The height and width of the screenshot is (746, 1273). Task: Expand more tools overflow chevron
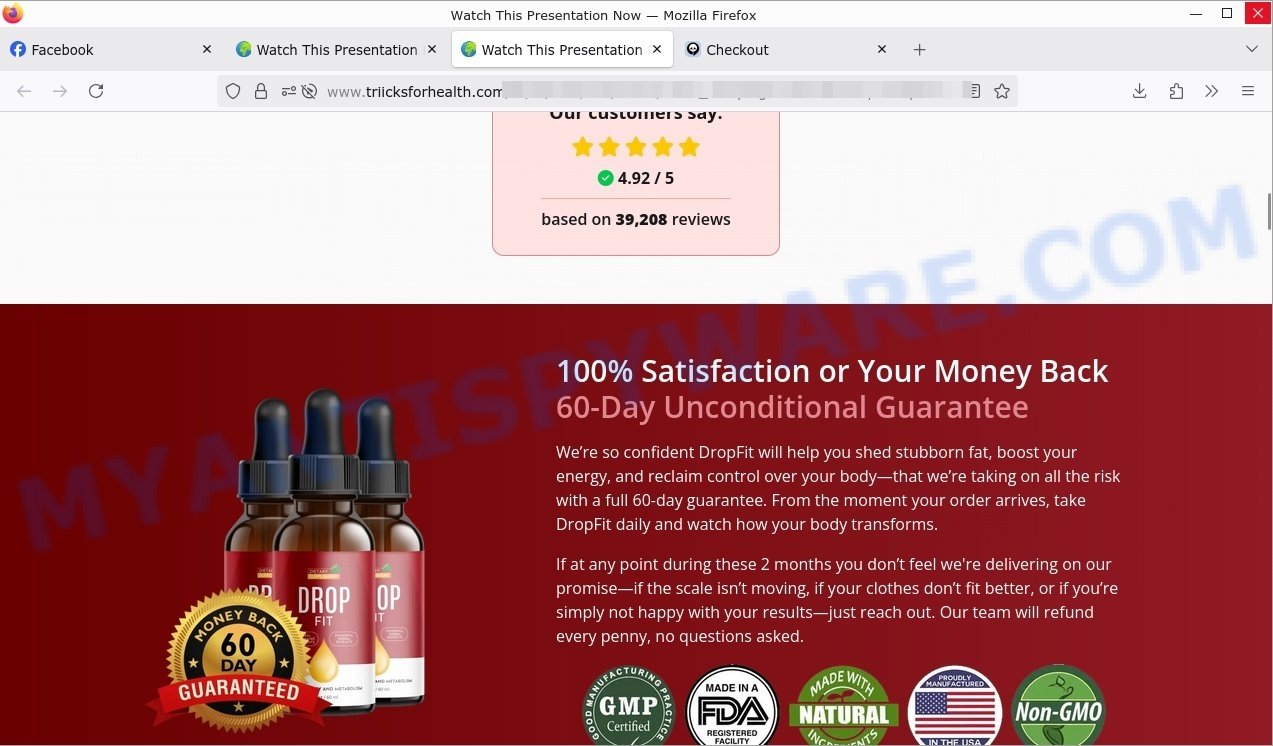(1212, 91)
